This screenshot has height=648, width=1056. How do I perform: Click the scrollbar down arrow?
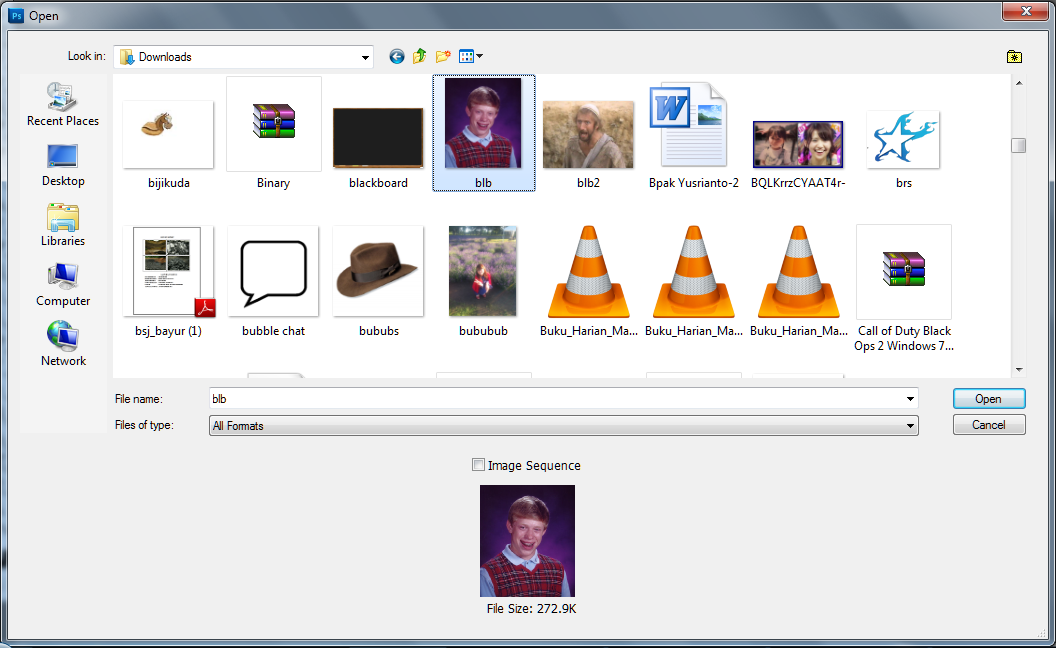pyautogui.click(x=1019, y=369)
